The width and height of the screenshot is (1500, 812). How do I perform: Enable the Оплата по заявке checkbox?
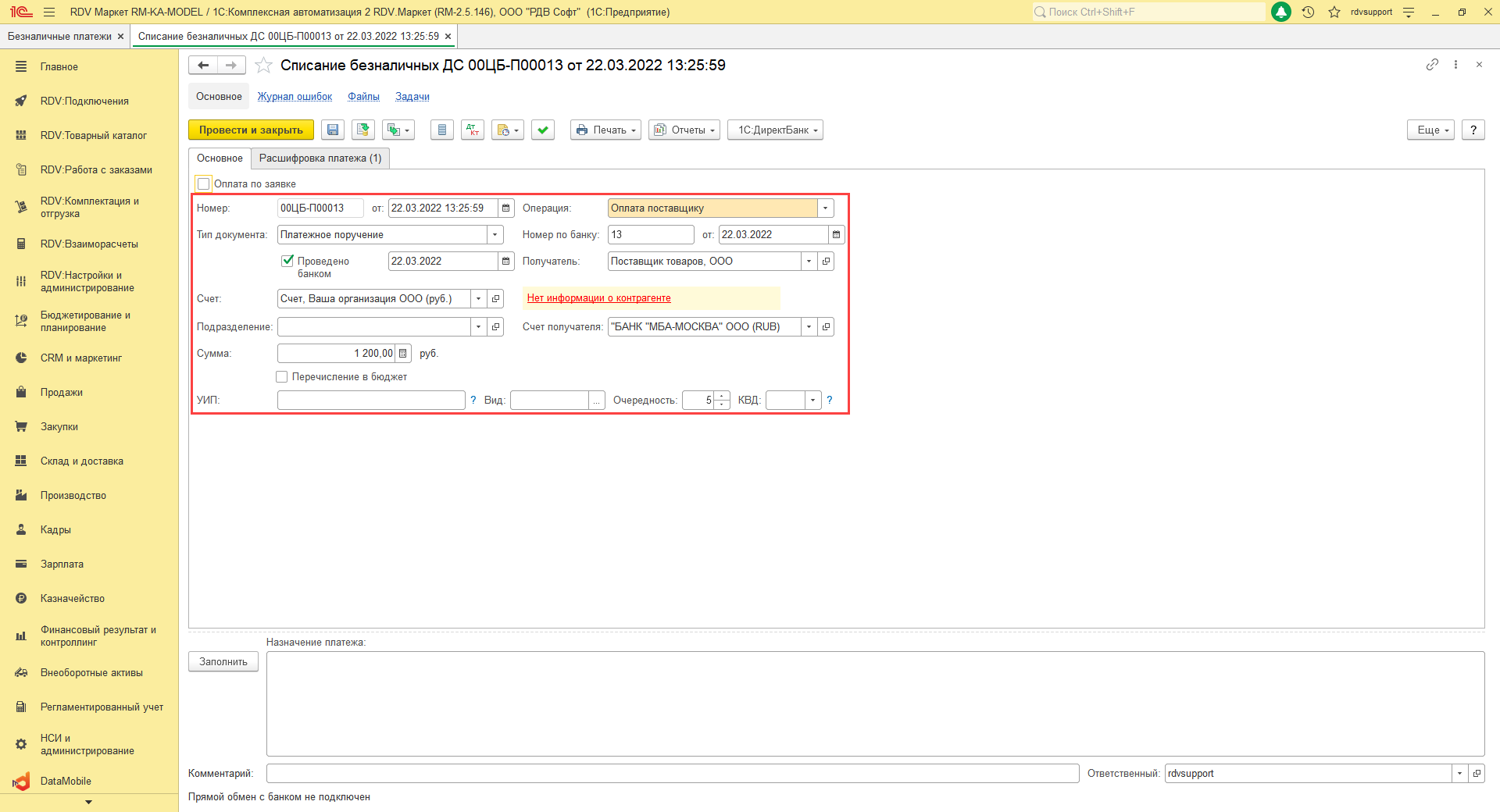(x=205, y=184)
